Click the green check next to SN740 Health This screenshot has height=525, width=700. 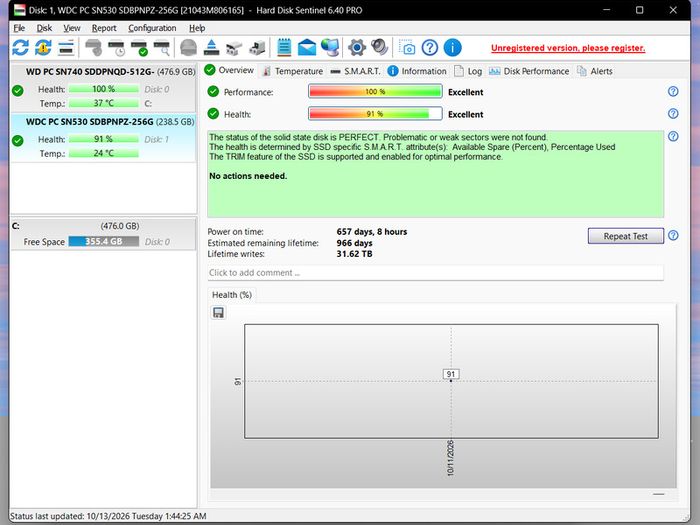pos(18,91)
